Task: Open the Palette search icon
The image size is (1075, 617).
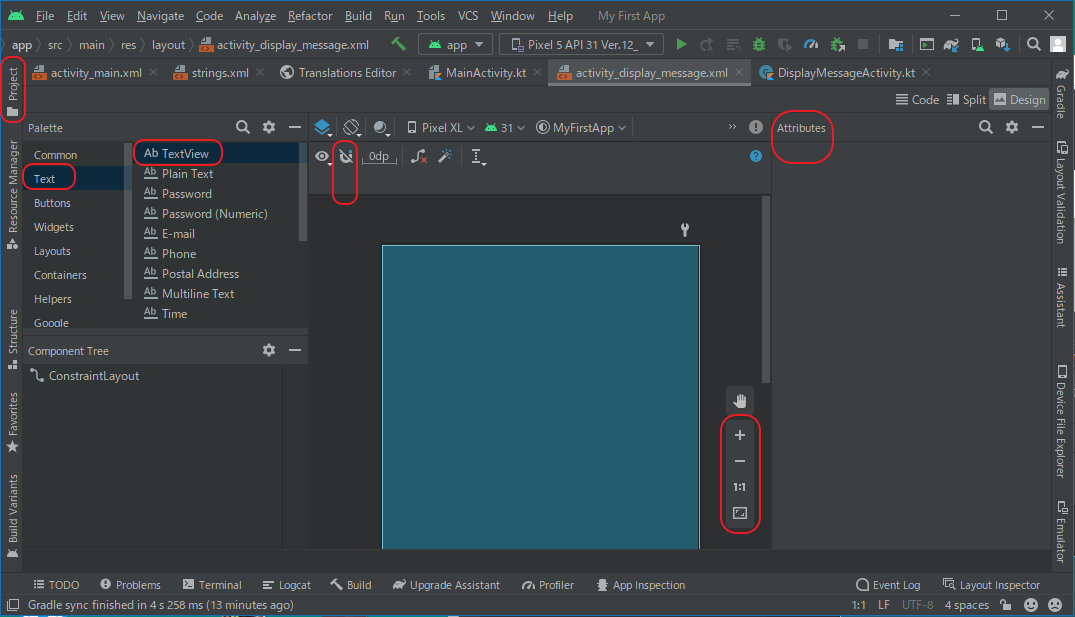Action: click(x=242, y=128)
